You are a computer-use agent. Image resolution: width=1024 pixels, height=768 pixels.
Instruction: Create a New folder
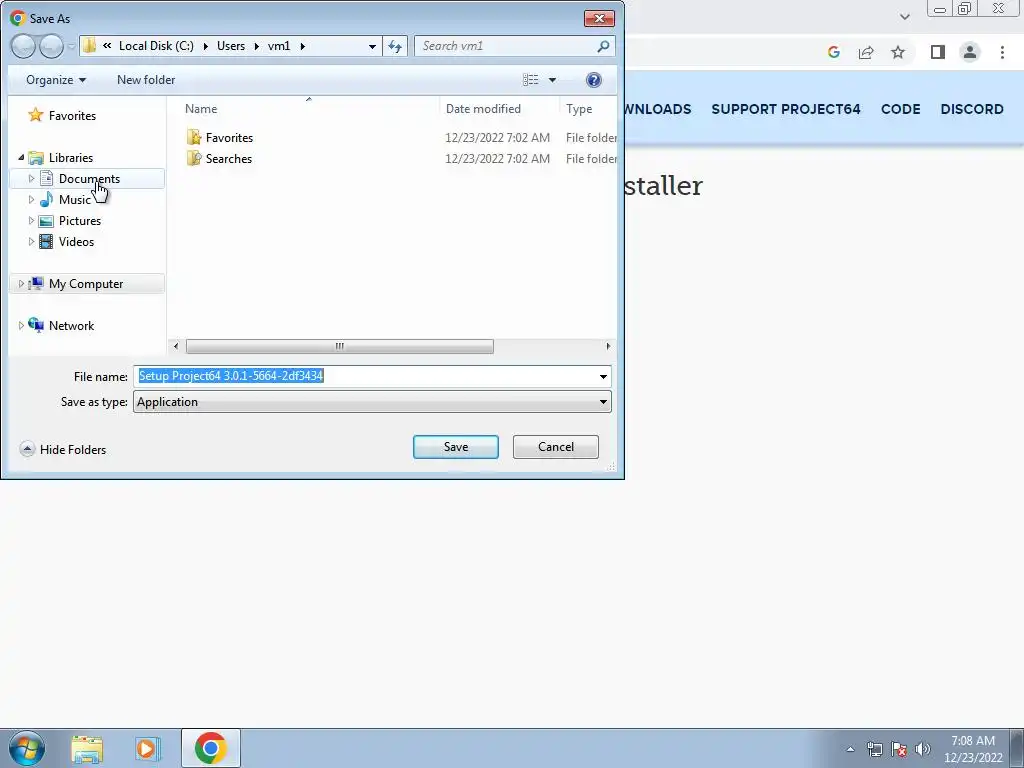[x=146, y=80]
